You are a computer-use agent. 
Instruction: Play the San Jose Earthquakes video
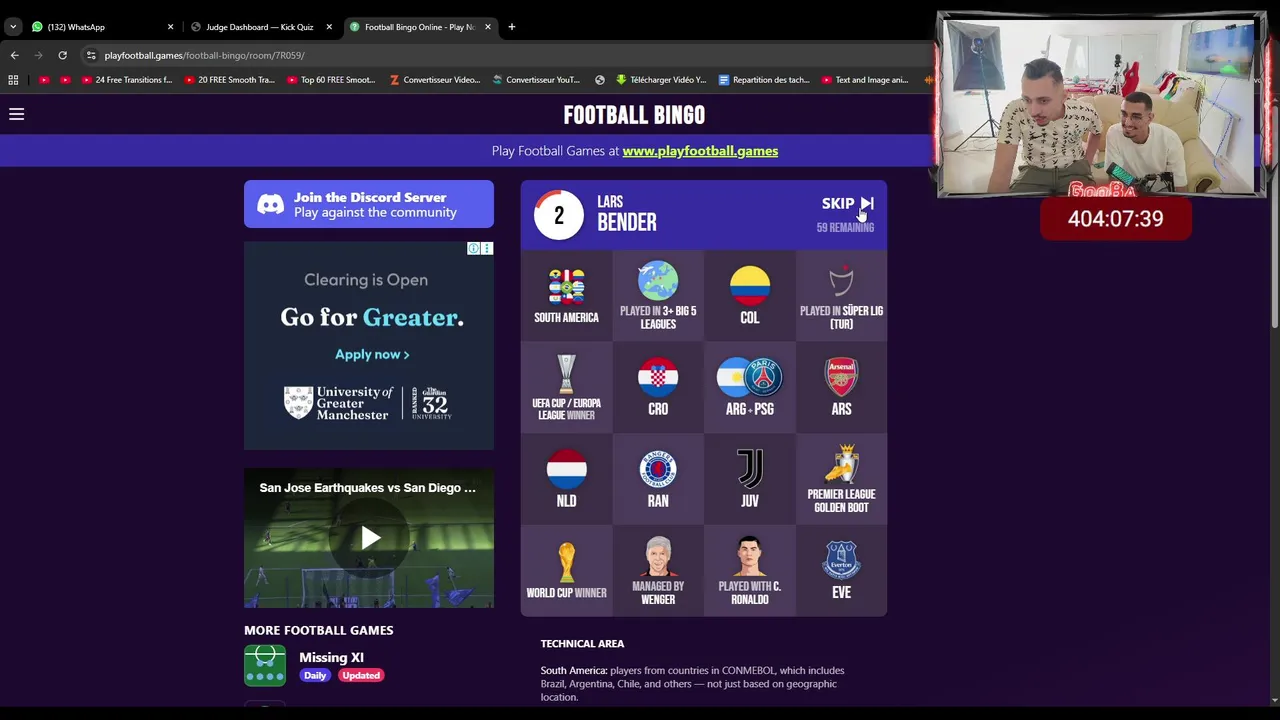(369, 538)
